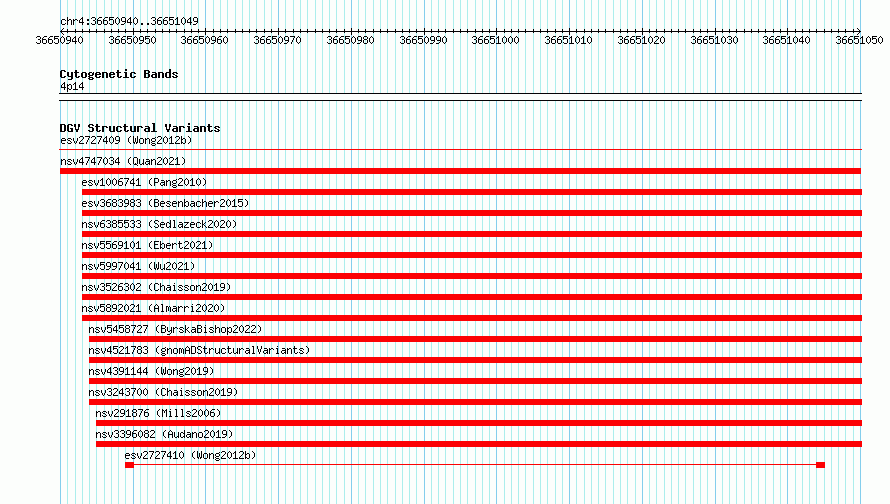The image size is (890, 504).
Task: Click ruler position 36650980
Action: 350,40
